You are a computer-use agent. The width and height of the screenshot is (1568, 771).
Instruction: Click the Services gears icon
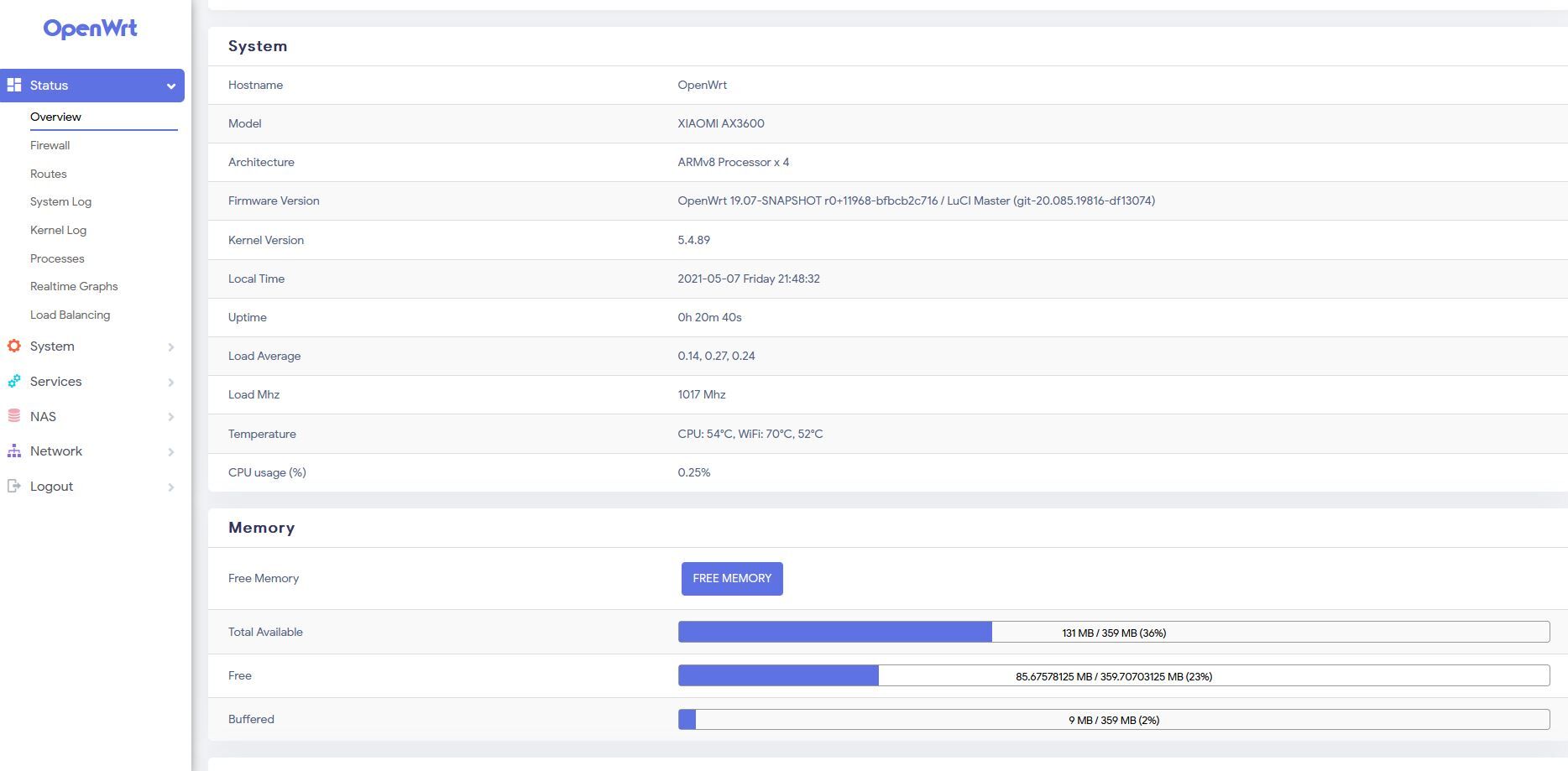point(14,381)
